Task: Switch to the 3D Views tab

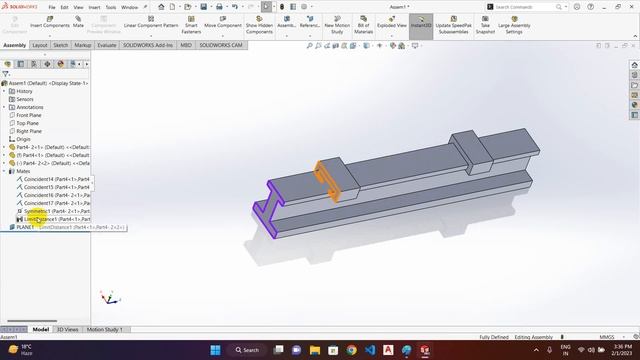Action: (x=67, y=329)
